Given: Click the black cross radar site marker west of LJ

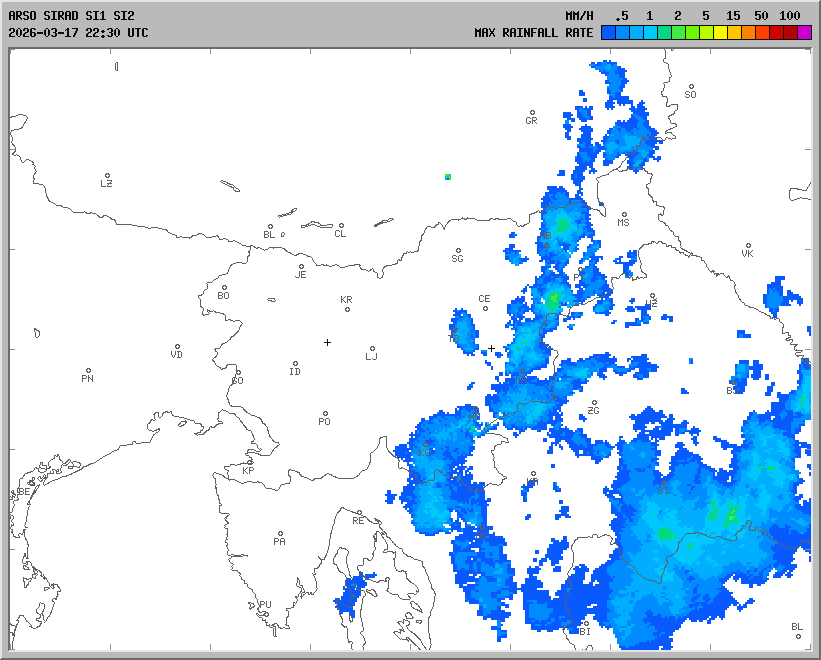Looking at the screenshot, I should pos(327,342).
